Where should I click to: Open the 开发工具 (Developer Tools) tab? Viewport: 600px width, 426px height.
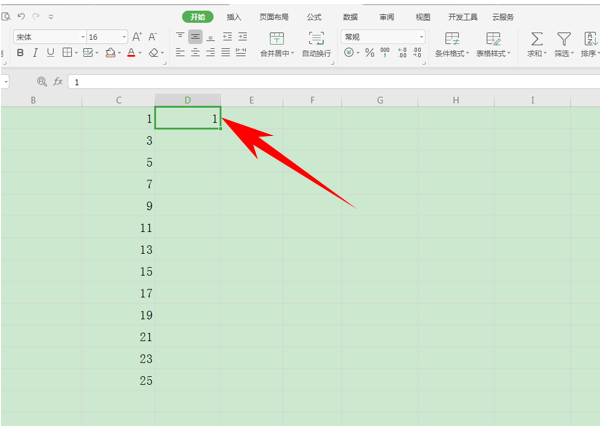tap(463, 17)
